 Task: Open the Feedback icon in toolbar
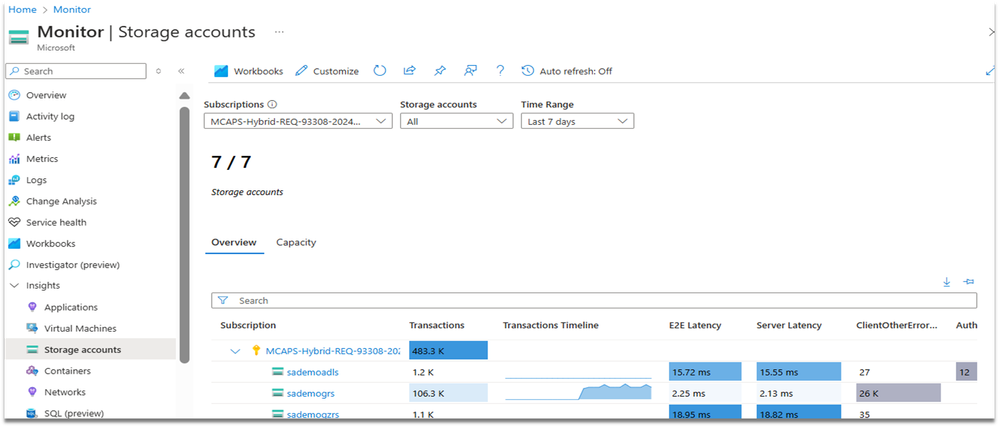click(x=470, y=71)
